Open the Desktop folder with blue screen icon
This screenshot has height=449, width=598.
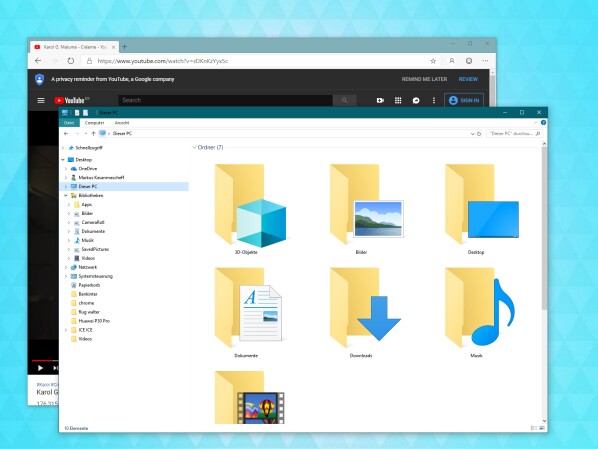481,209
